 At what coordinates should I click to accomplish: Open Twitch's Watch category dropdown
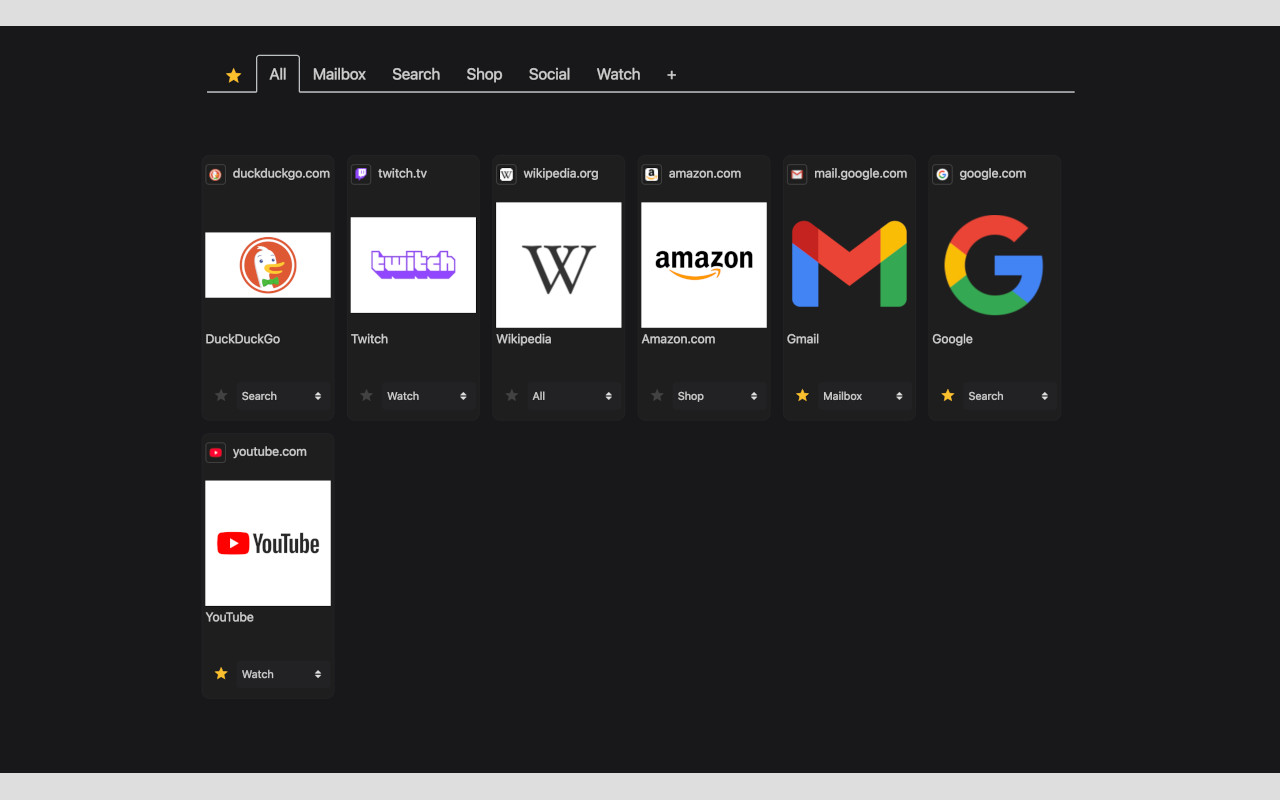(x=427, y=396)
